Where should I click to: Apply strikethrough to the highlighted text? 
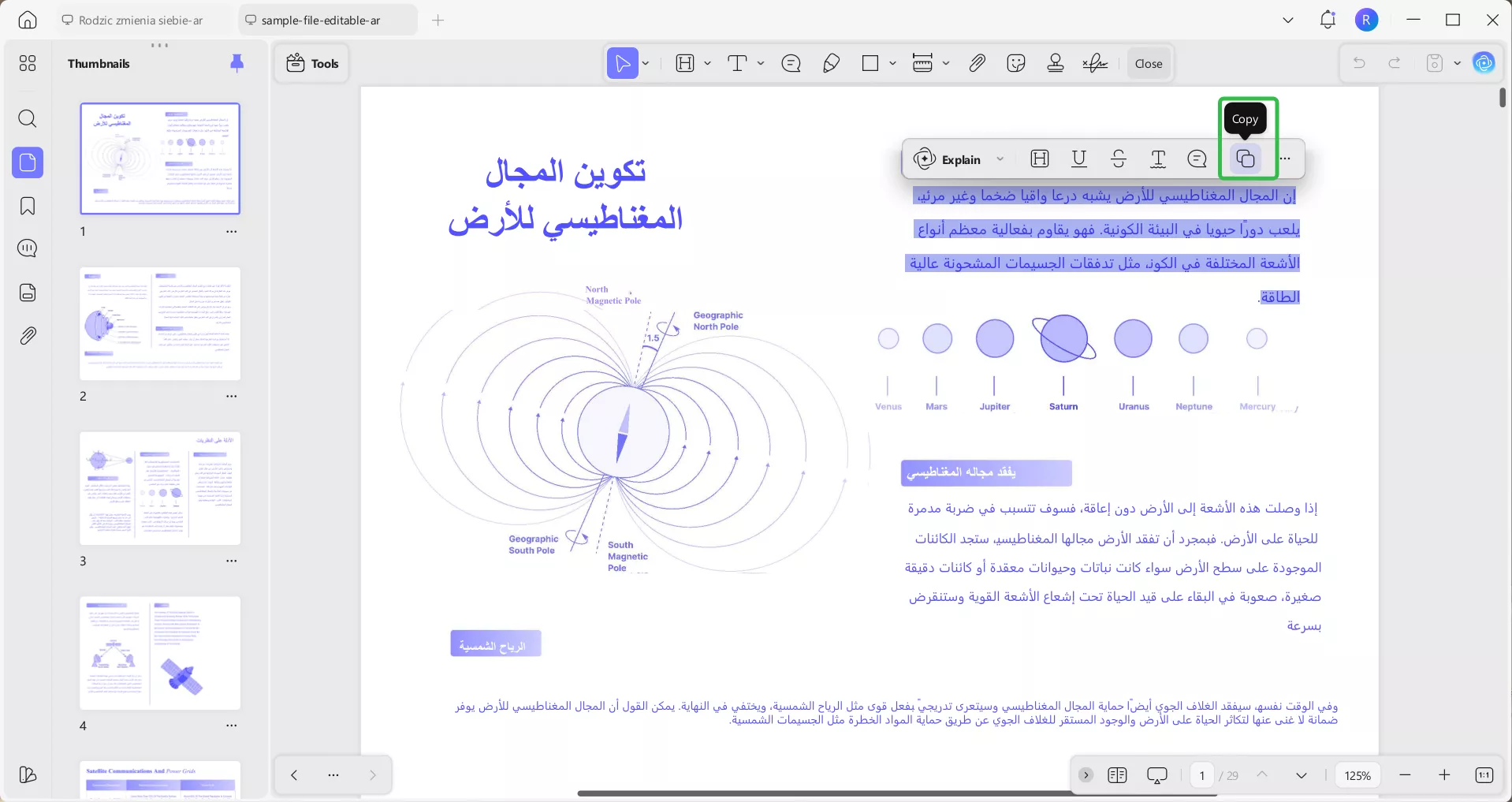coord(1119,159)
